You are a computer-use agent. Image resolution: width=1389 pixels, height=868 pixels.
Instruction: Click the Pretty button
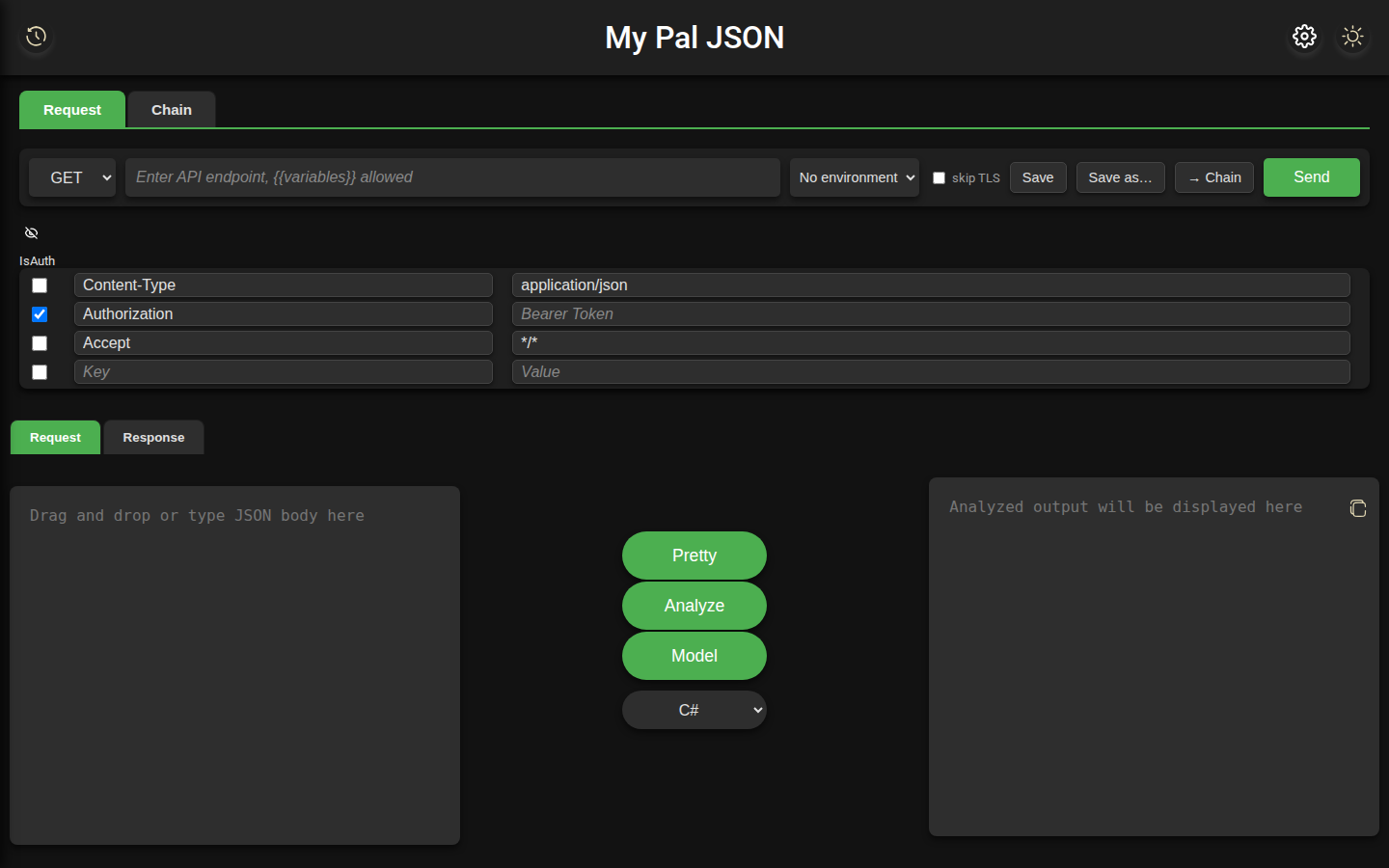click(x=694, y=556)
